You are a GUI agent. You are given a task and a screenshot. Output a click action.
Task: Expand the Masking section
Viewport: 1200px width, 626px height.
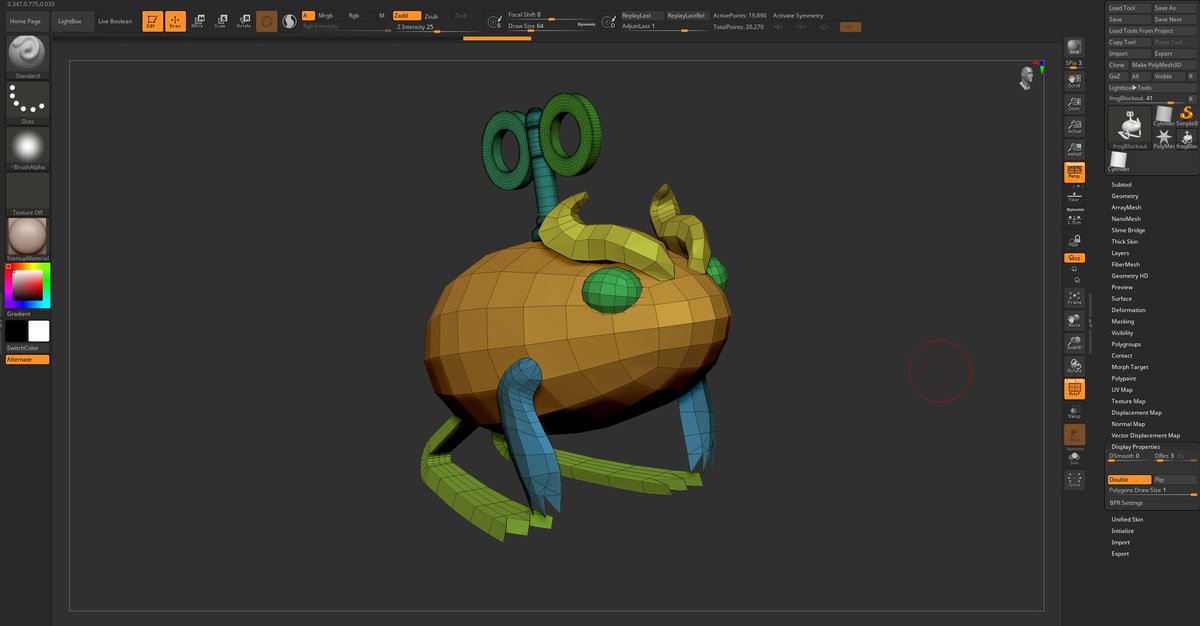1122,321
